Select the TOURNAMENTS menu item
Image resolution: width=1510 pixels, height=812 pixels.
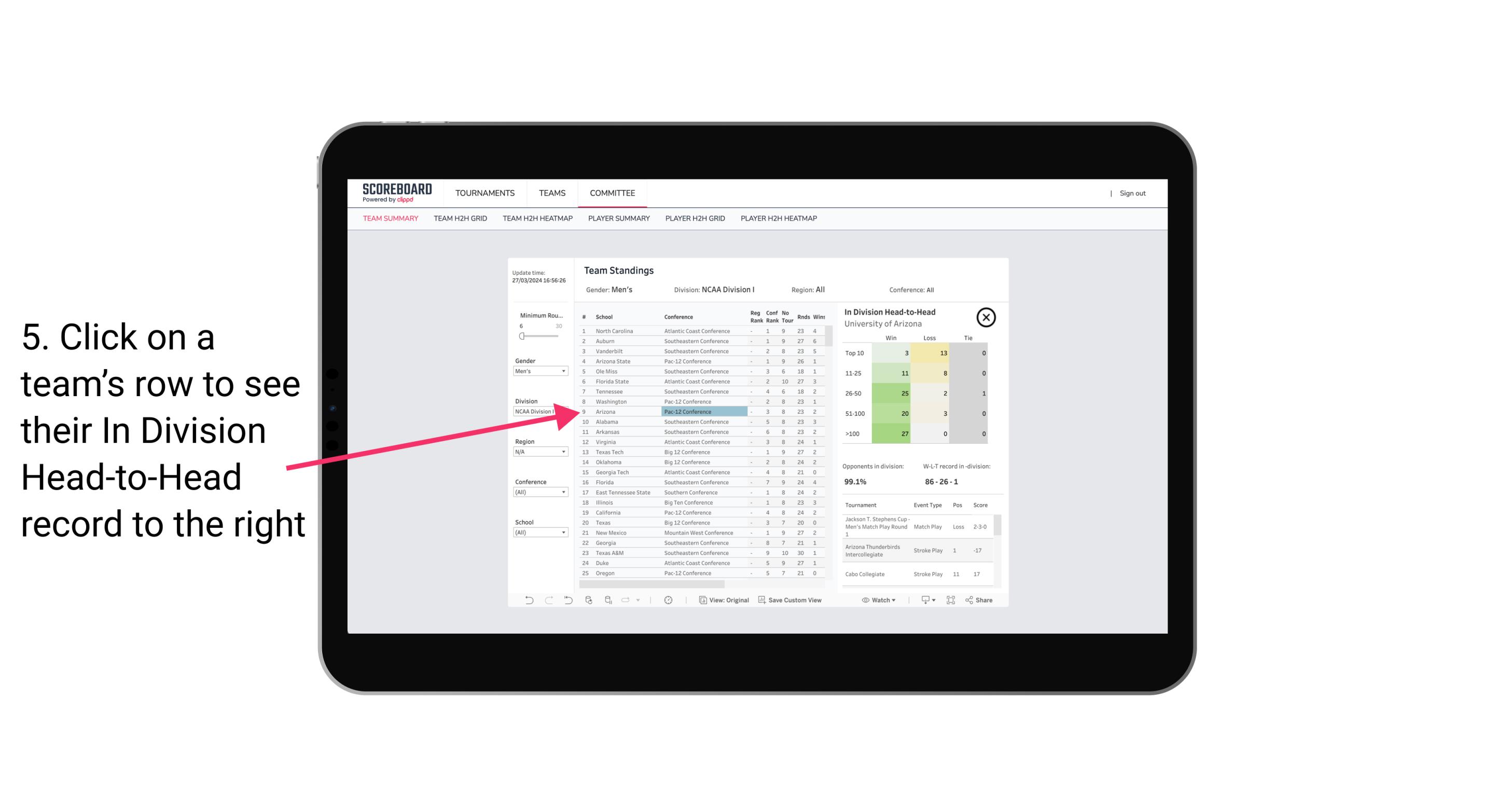(x=485, y=193)
